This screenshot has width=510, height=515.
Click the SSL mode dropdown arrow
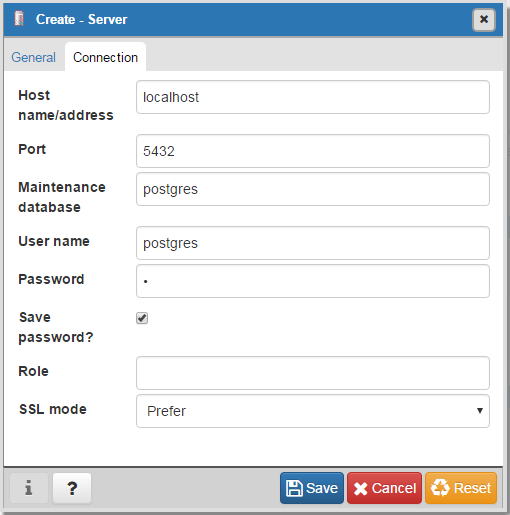pyautogui.click(x=480, y=411)
